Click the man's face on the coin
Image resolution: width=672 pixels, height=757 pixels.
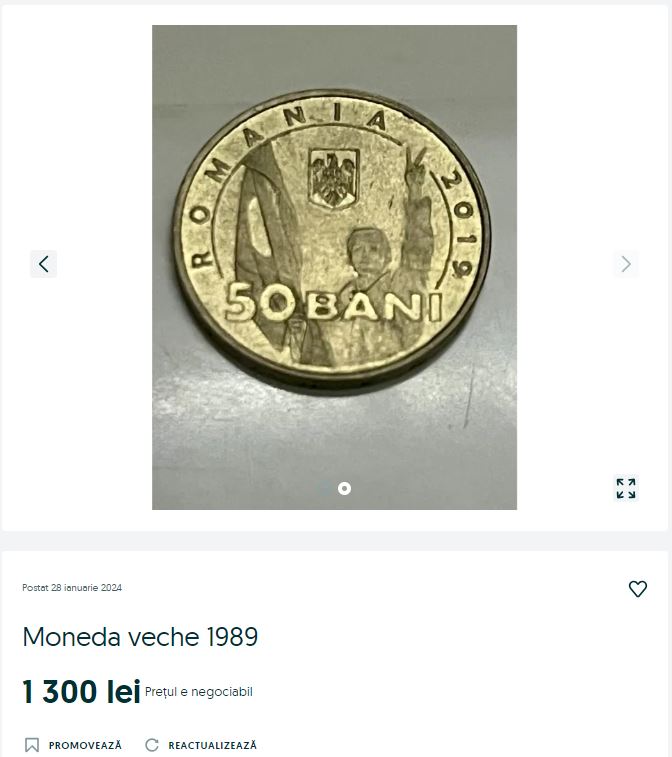coord(369,252)
